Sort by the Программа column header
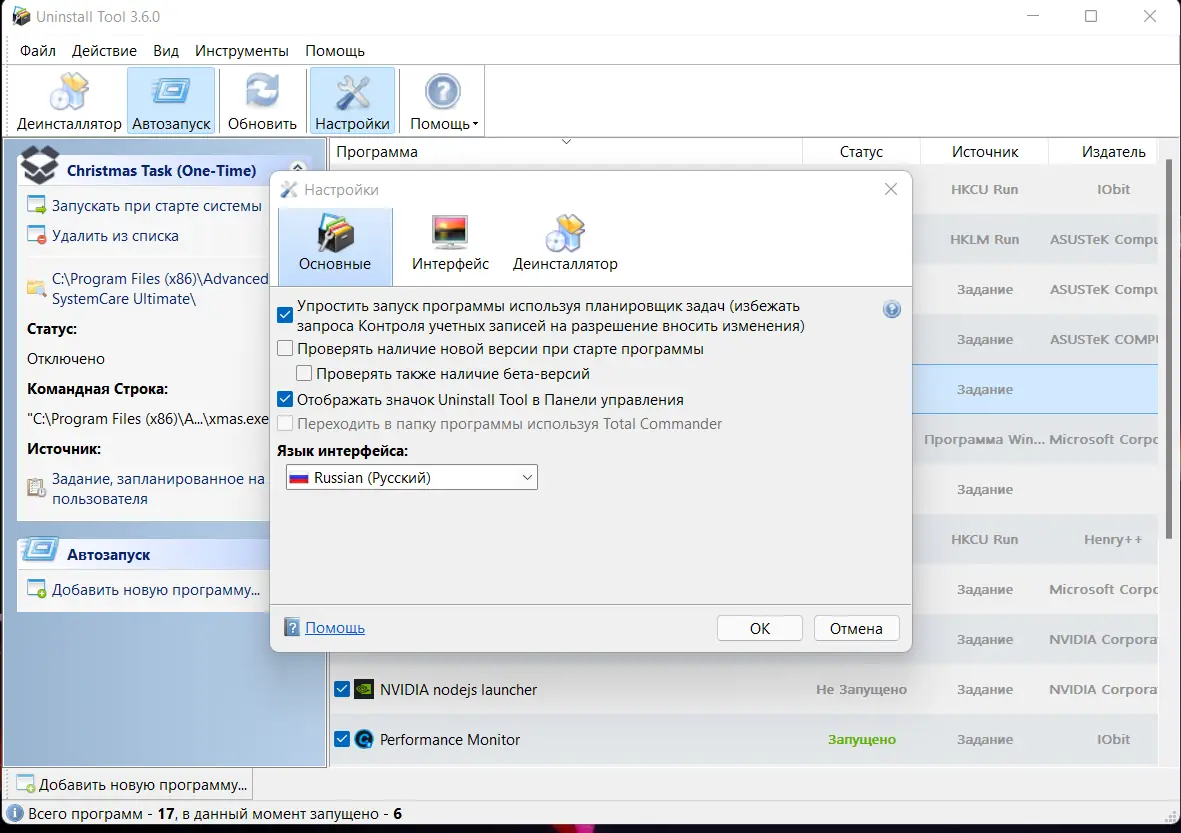The height and width of the screenshot is (833, 1181). coord(566,151)
